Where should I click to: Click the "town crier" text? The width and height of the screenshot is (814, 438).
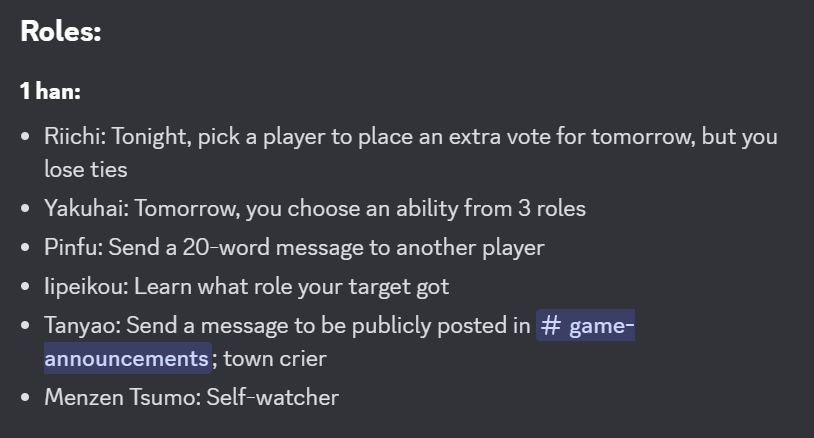click(x=275, y=358)
